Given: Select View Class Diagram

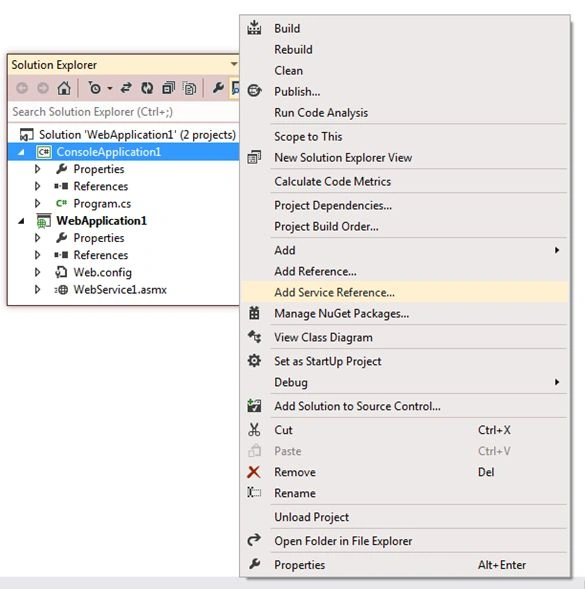Looking at the screenshot, I should coord(405,337).
